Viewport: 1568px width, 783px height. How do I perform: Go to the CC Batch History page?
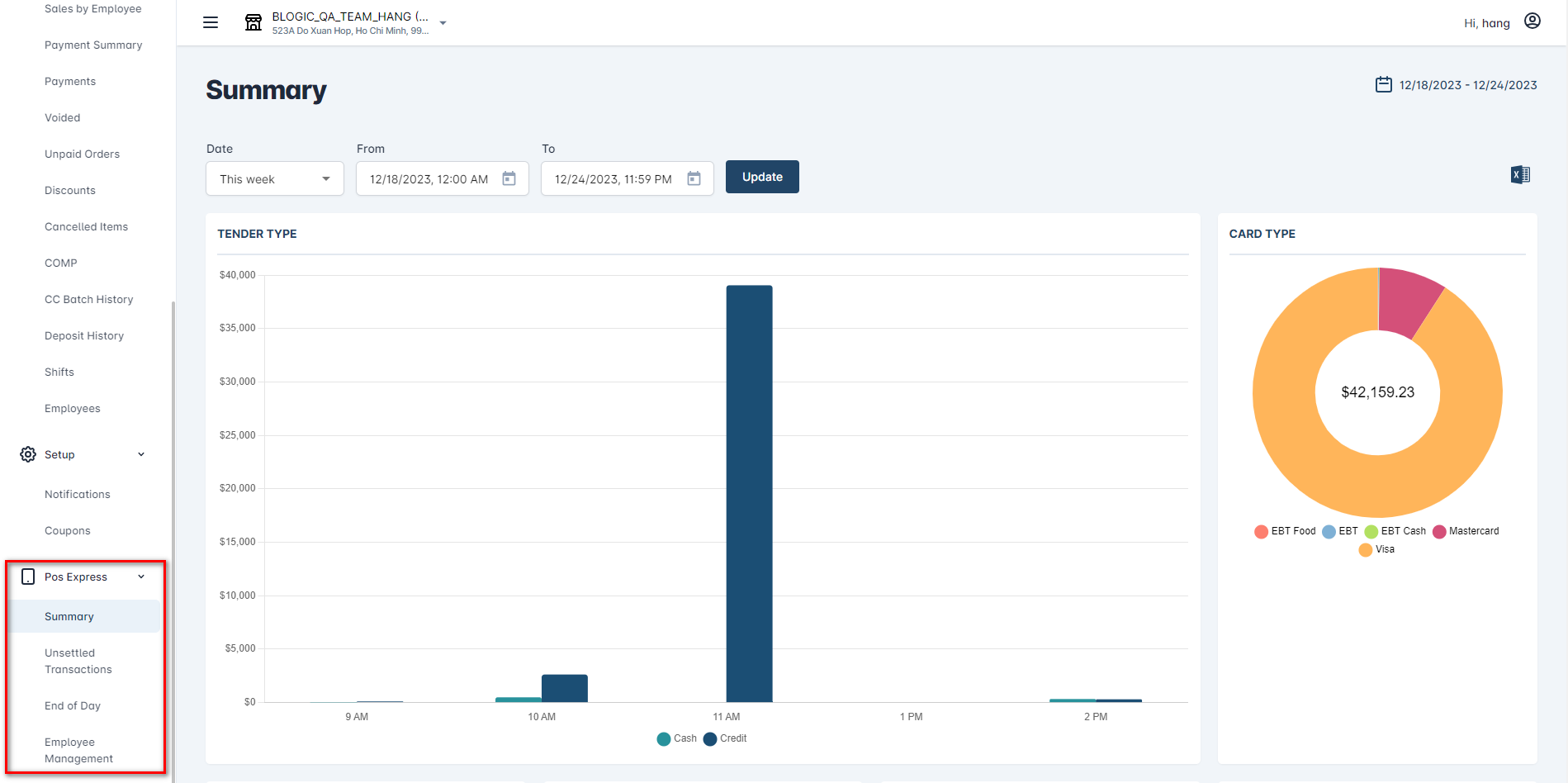(x=88, y=299)
